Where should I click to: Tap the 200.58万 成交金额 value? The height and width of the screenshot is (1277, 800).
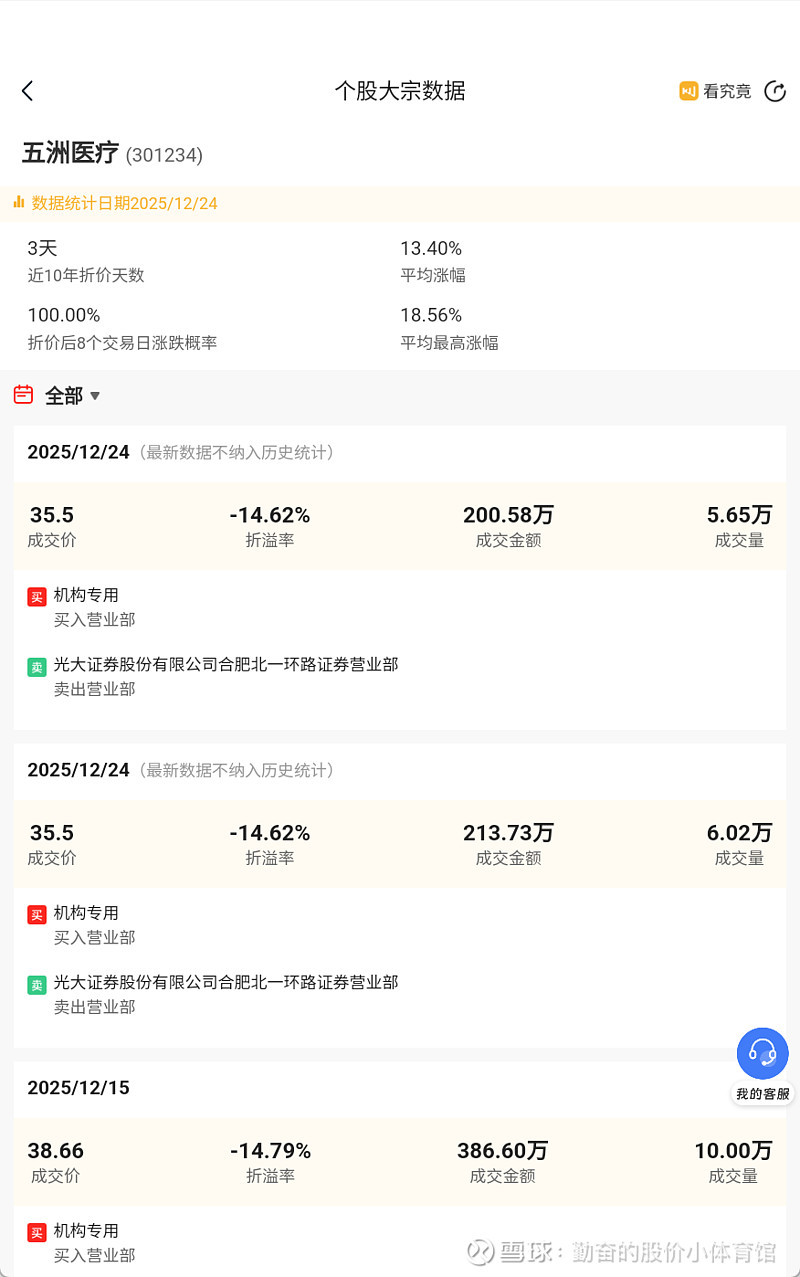click(x=508, y=515)
